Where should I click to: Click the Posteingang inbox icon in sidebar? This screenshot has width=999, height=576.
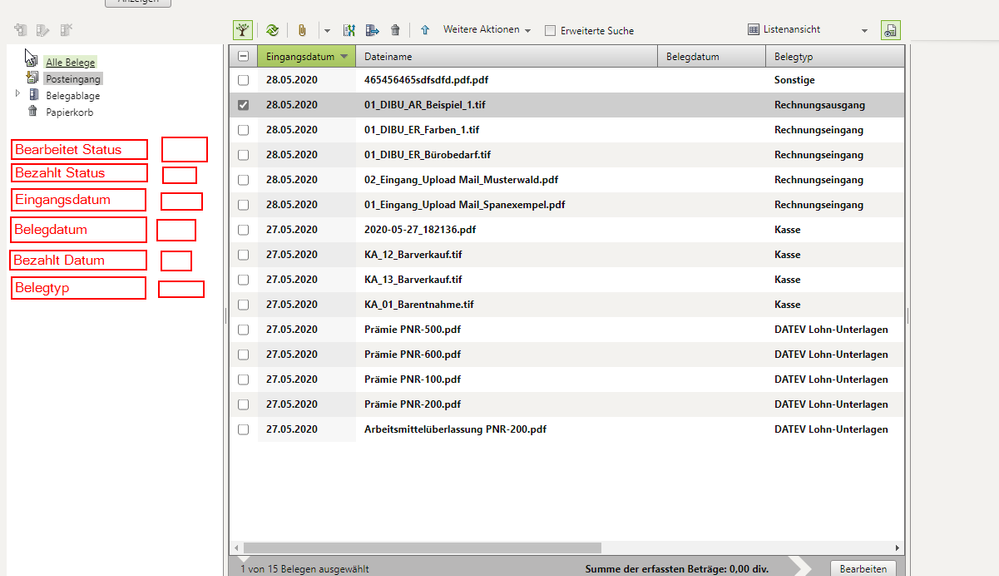click(33, 78)
